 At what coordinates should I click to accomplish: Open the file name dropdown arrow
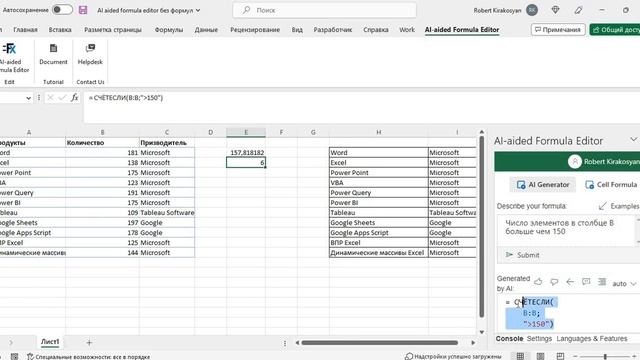[x=198, y=10]
